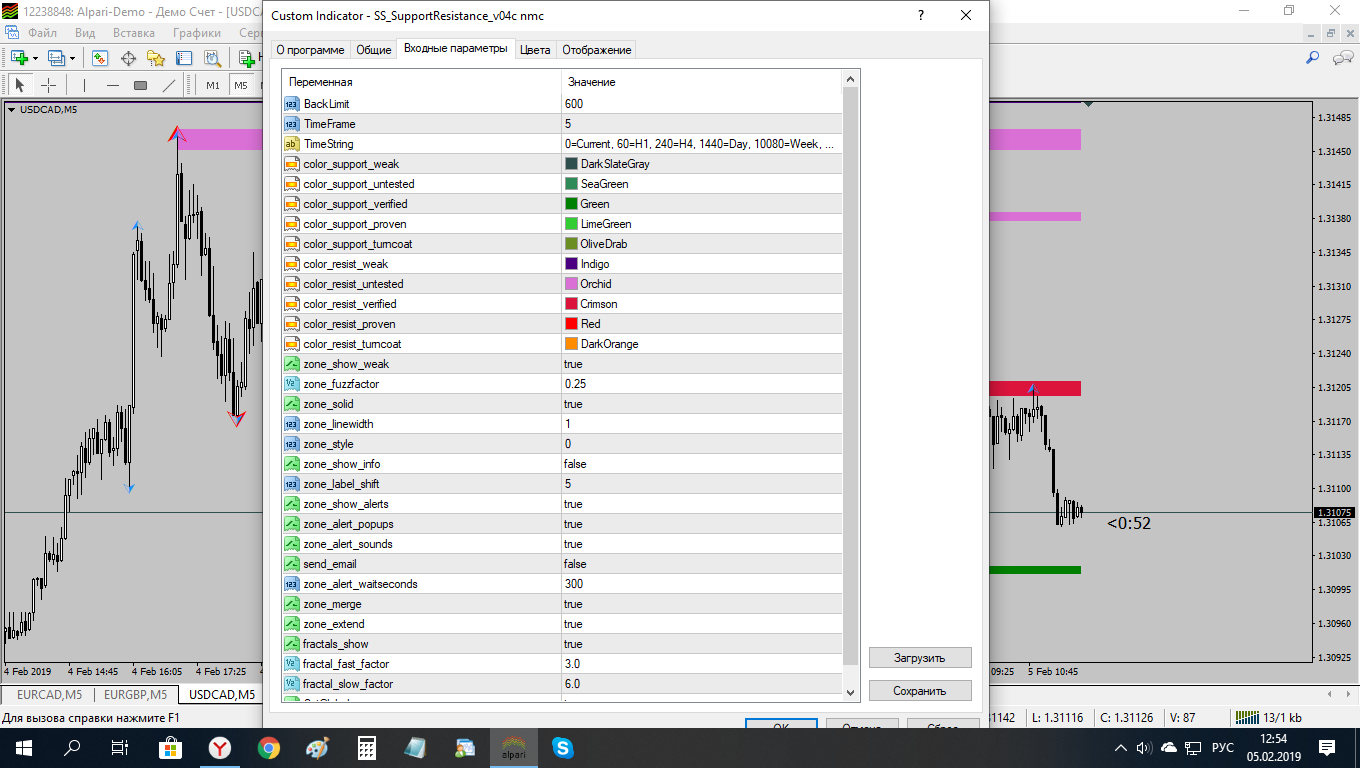The height and width of the screenshot is (768, 1360).
Task: Click the search magnifier icon in MetaTrader
Action: [1313, 58]
